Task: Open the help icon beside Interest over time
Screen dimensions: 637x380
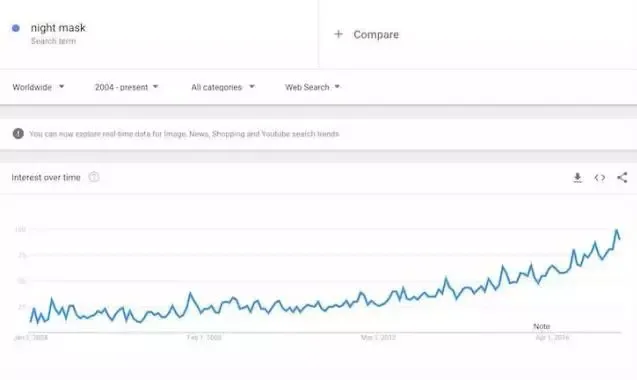Action: 94,177
